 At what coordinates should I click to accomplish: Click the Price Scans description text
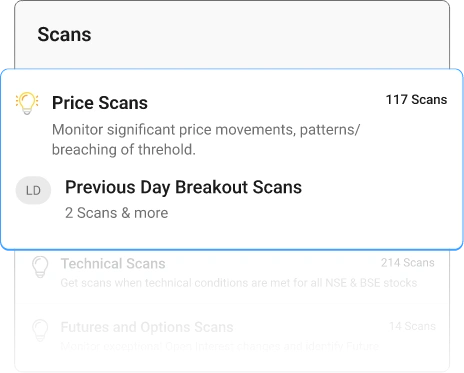pos(206,140)
